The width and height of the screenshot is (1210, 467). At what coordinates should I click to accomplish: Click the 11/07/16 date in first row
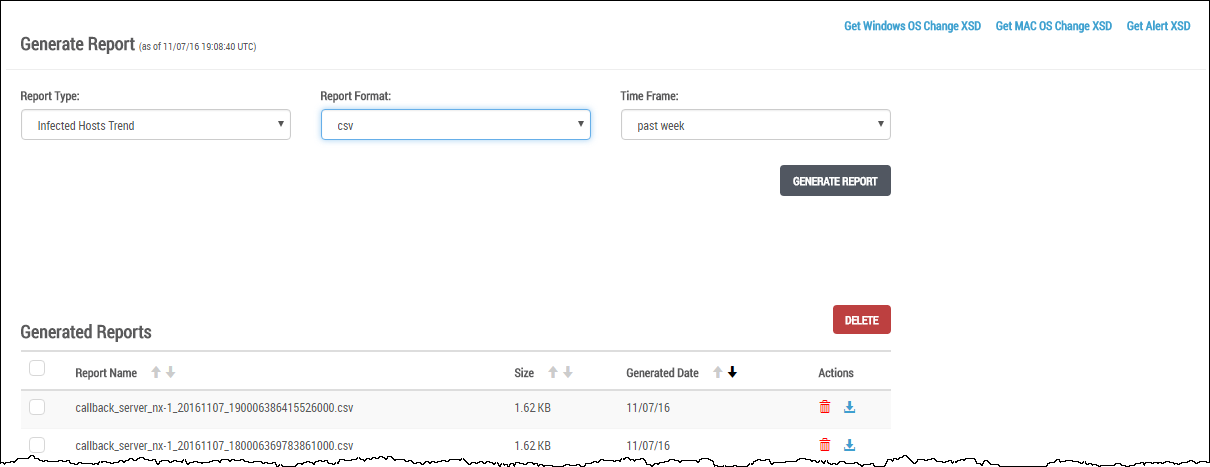click(x=648, y=407)
